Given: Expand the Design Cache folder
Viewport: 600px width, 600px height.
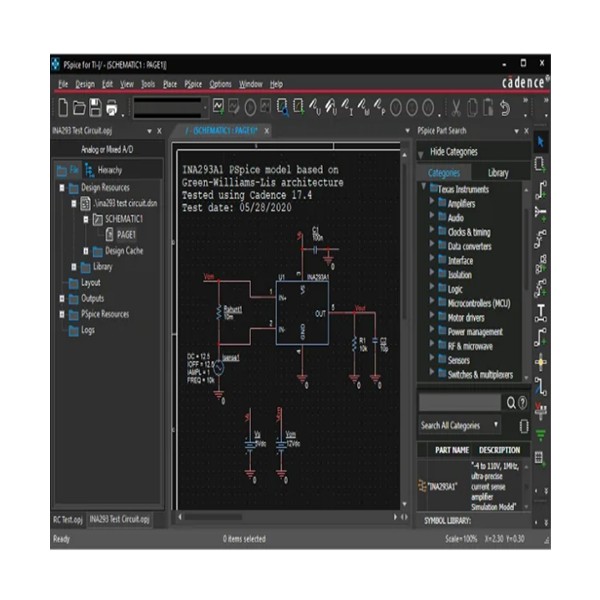Looking at the screenshot, I should click(86, 251).
